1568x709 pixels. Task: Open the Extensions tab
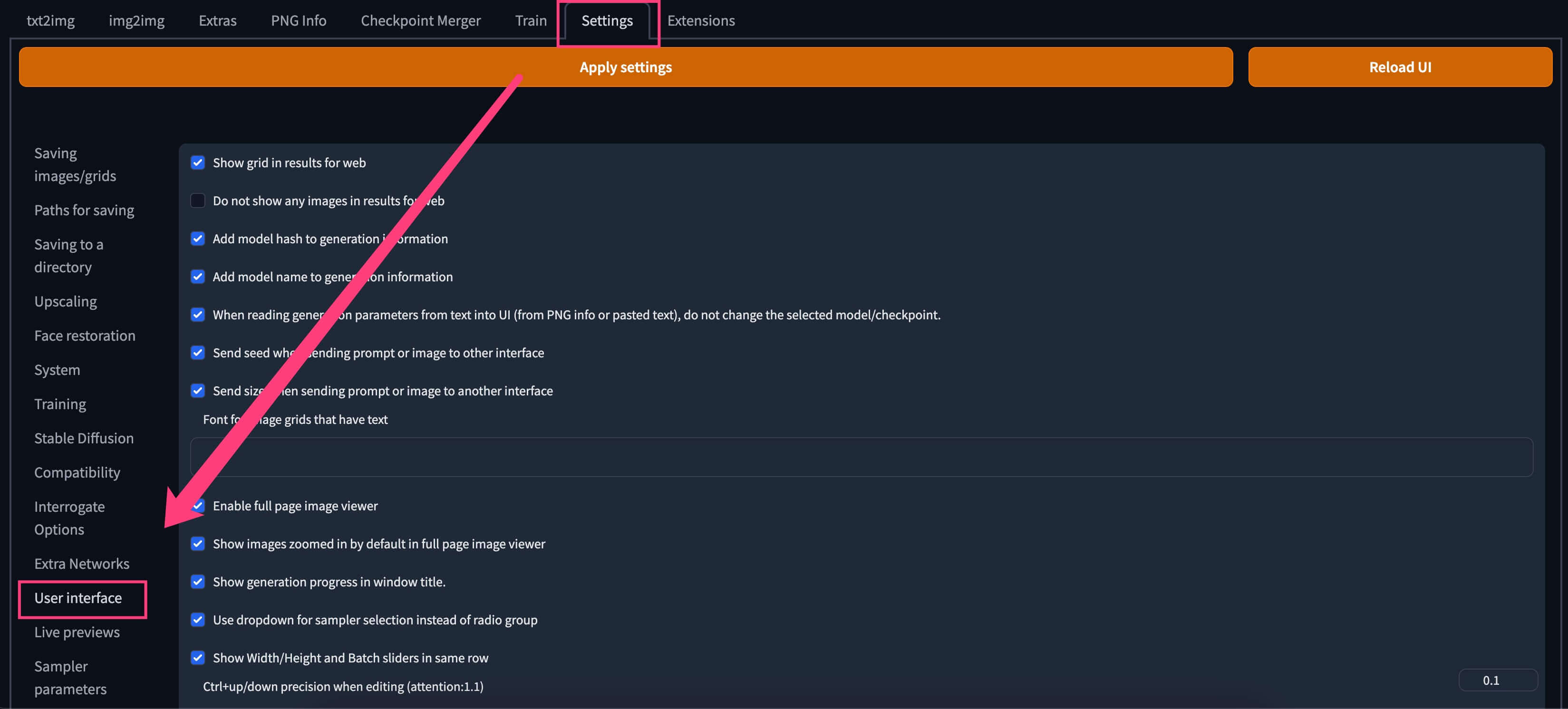[x=701, y=21]
